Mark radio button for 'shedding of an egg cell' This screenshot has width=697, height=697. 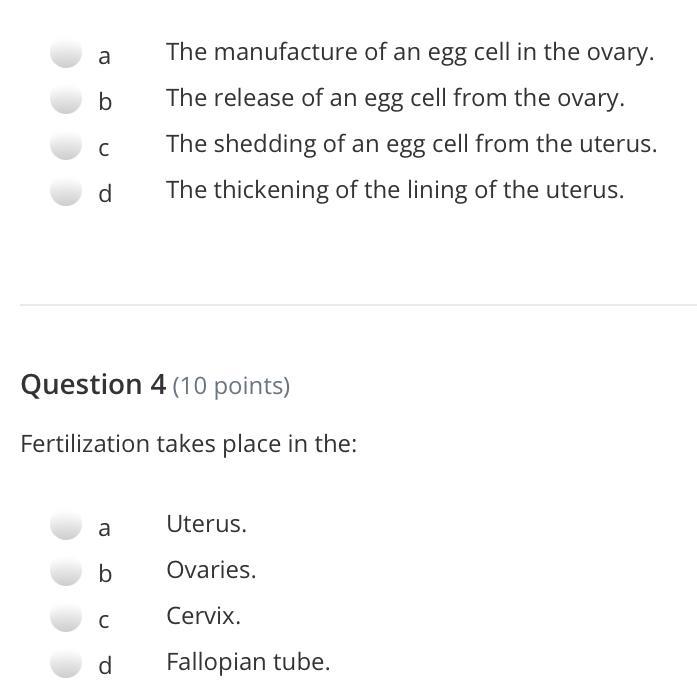[66, 145]
